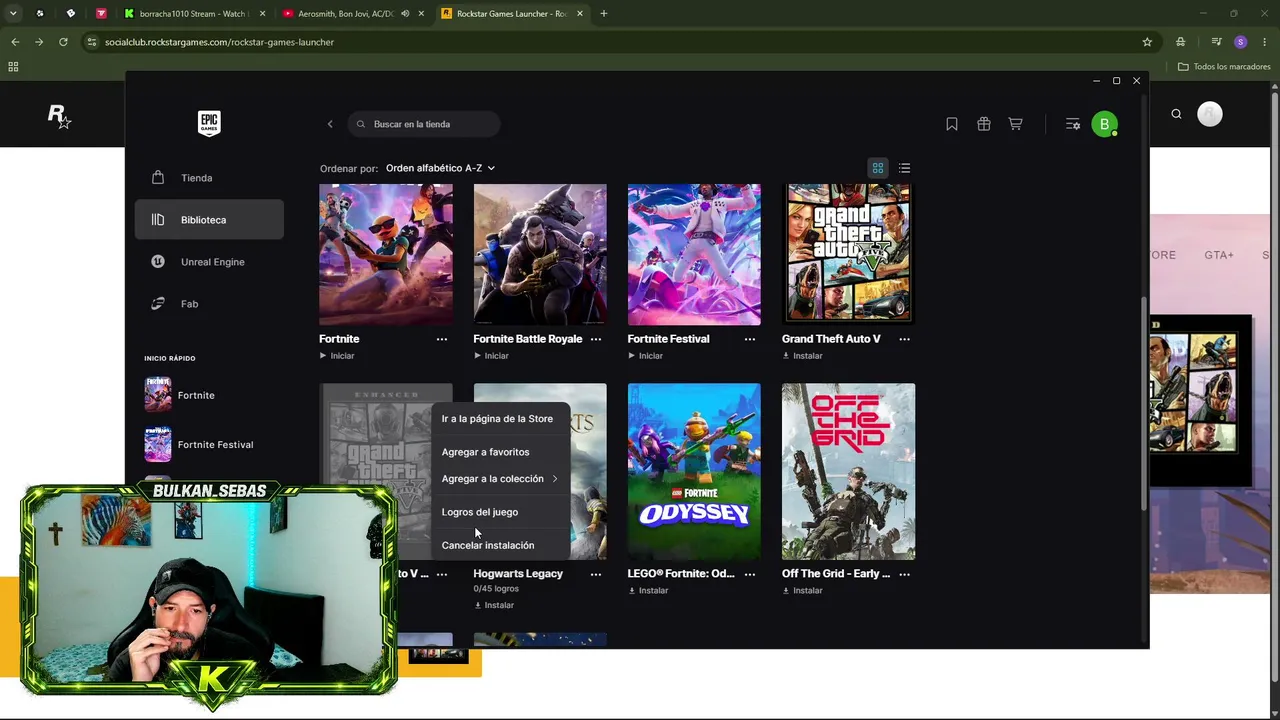Open the LEGO Fortnite Odyssey three-dot menu
The width and height of the screenshot is (1280, 720).
click(x=750, y=574)
